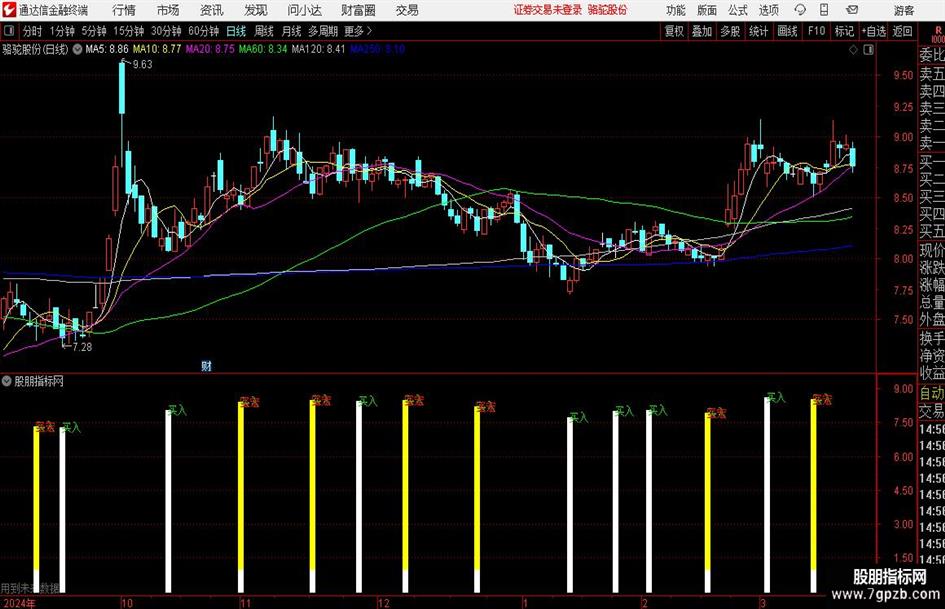Switch to the 5分钟 period tab
This screenshot has height=609, width=945.
94,31
